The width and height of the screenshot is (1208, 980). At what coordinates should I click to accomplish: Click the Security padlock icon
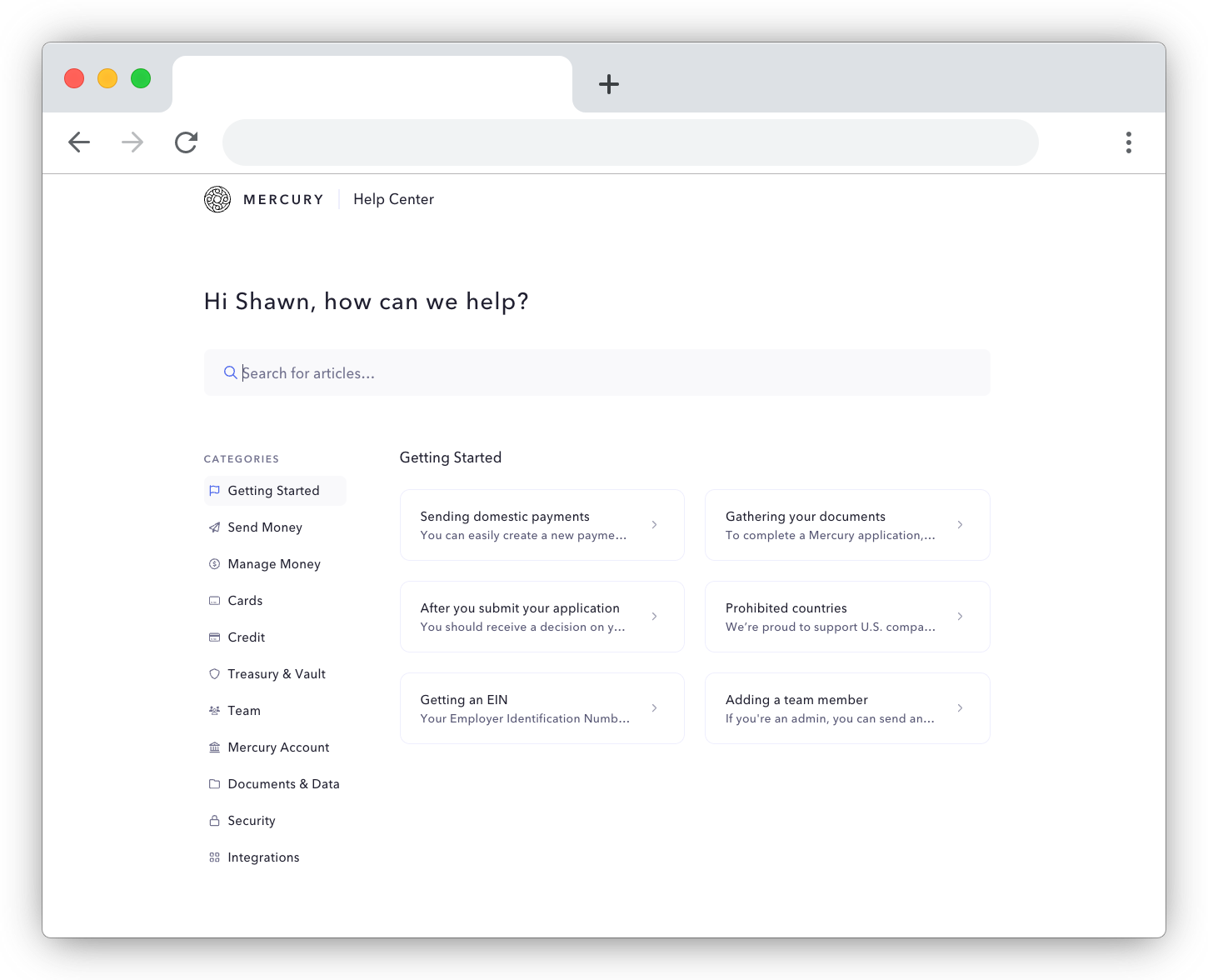click(215, 820)
